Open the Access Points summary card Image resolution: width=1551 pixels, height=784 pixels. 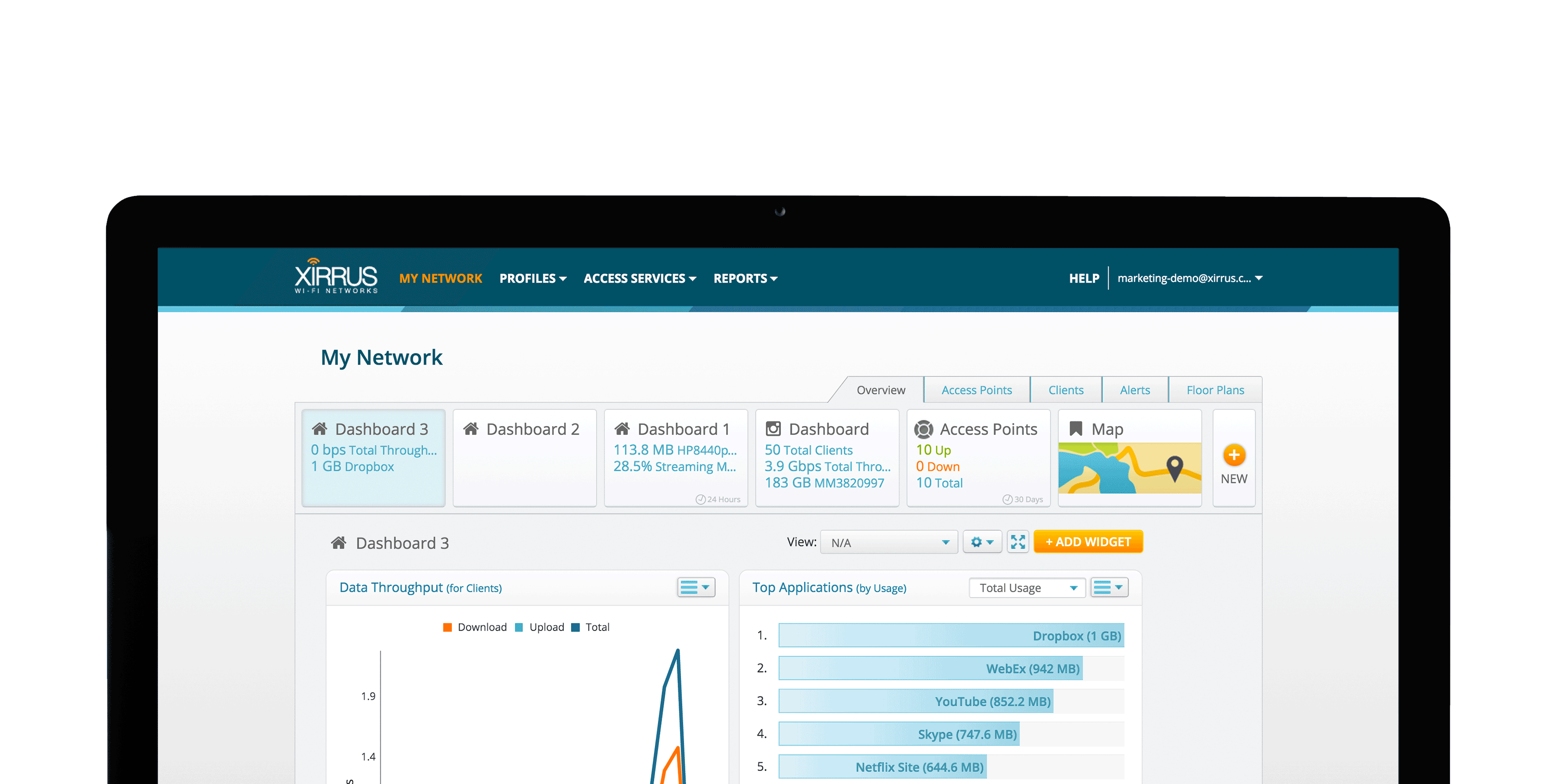click(x=978, y=458)
